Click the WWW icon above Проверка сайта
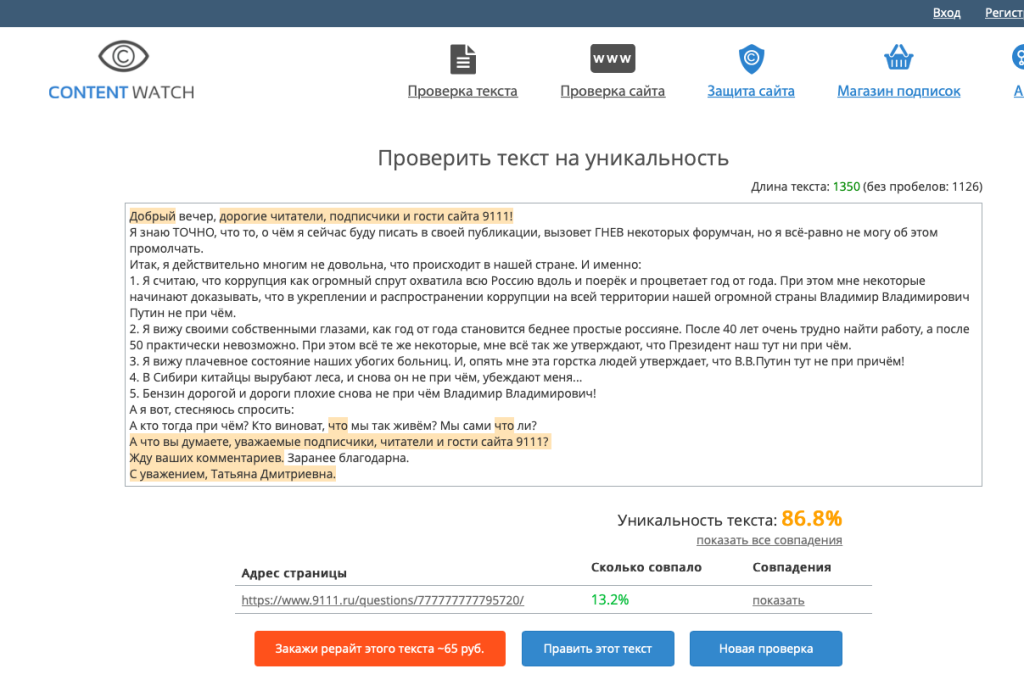The image size is (1024, 691). (612, 59)
